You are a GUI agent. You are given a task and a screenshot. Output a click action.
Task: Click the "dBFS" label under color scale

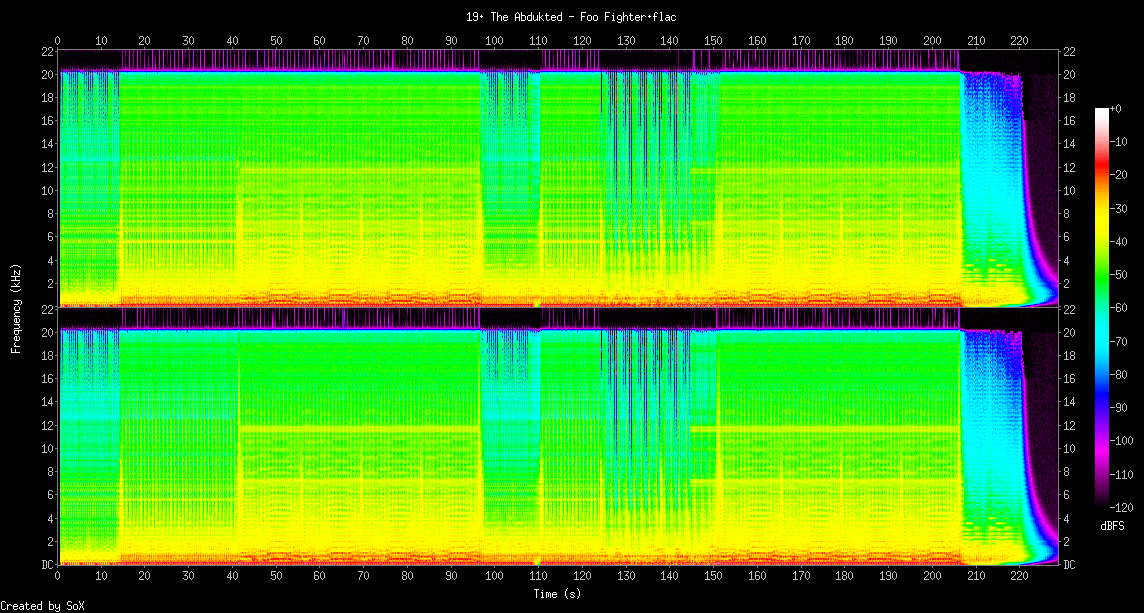(1112, 526)
